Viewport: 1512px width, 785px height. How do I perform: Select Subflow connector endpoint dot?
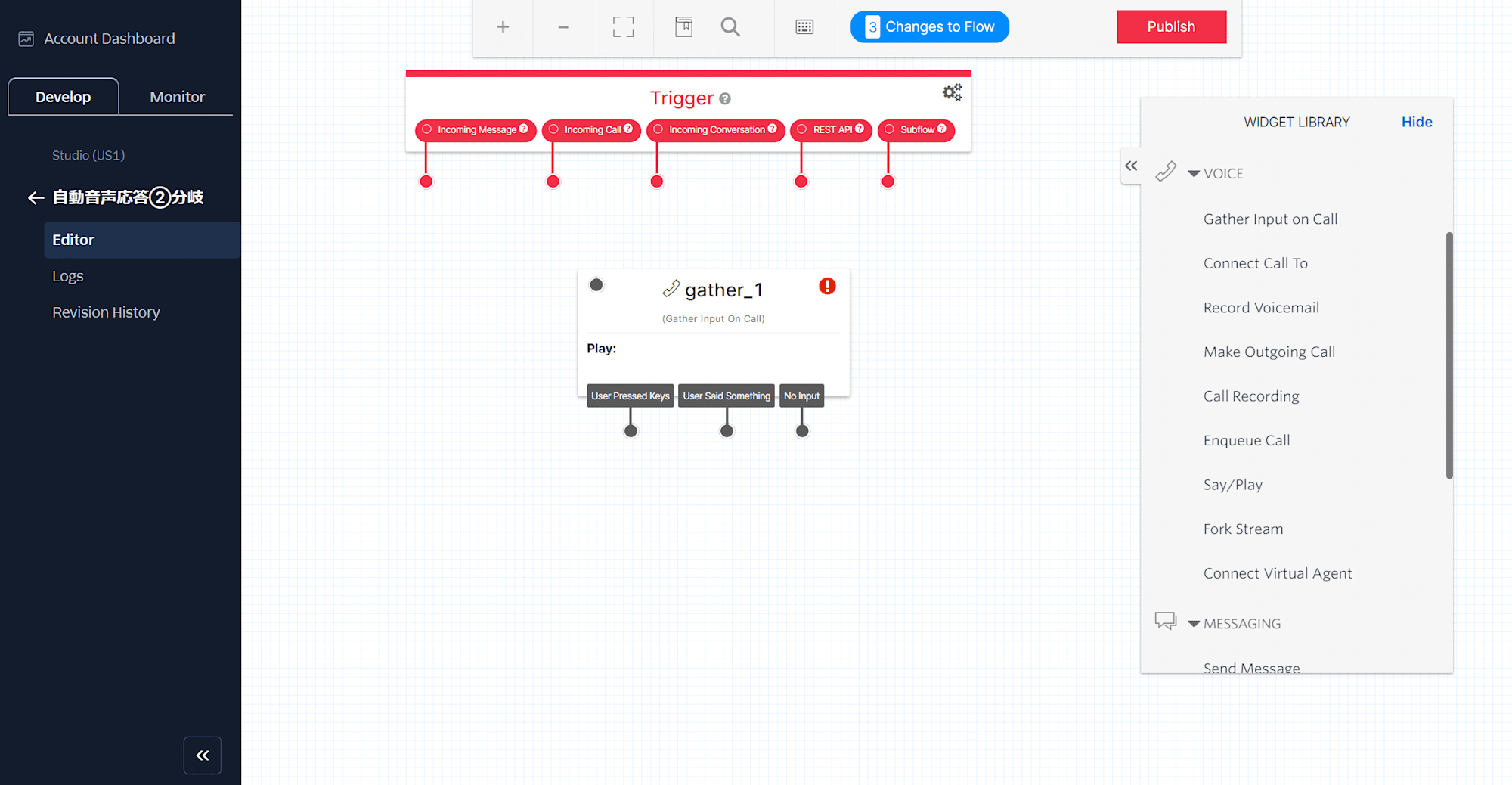tap(888, 182)
